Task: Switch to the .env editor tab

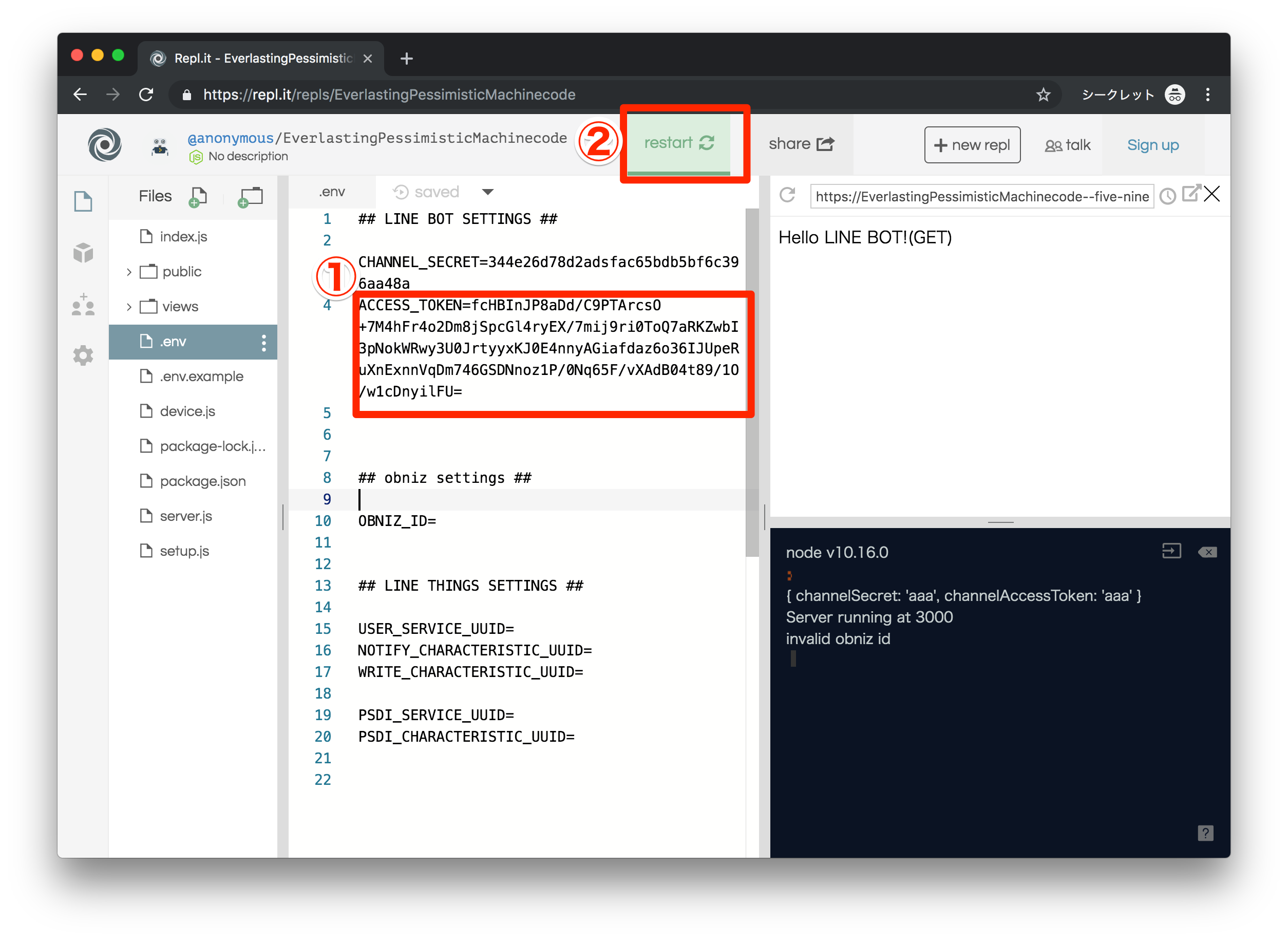Action: pos(332,192)
